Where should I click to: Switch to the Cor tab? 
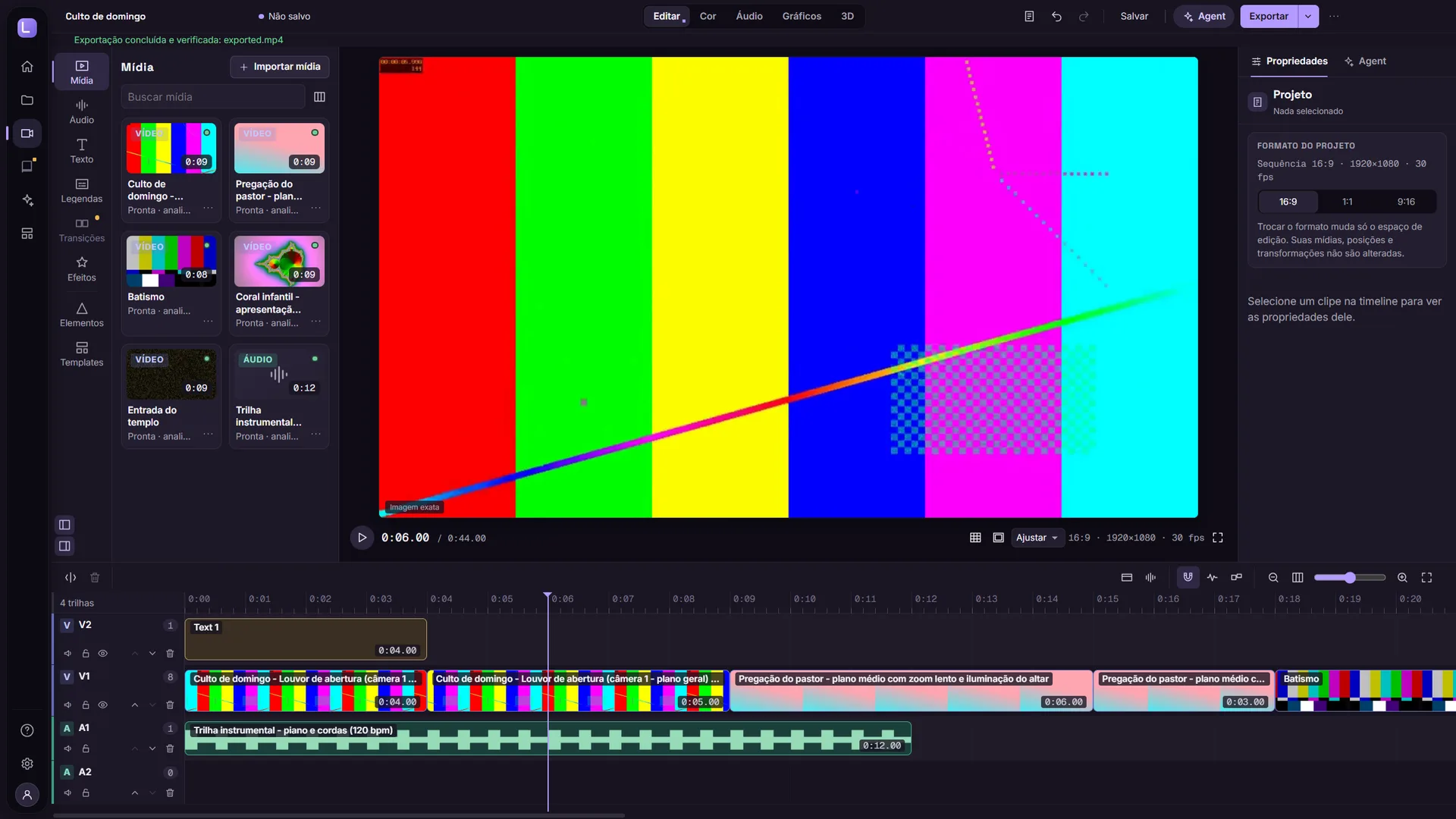pyautogui.click(x=708, y=16)
